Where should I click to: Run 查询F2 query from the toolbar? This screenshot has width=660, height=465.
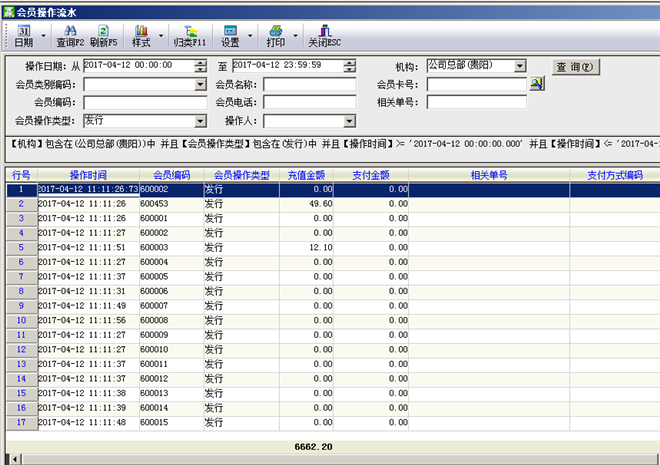point(70,37)
